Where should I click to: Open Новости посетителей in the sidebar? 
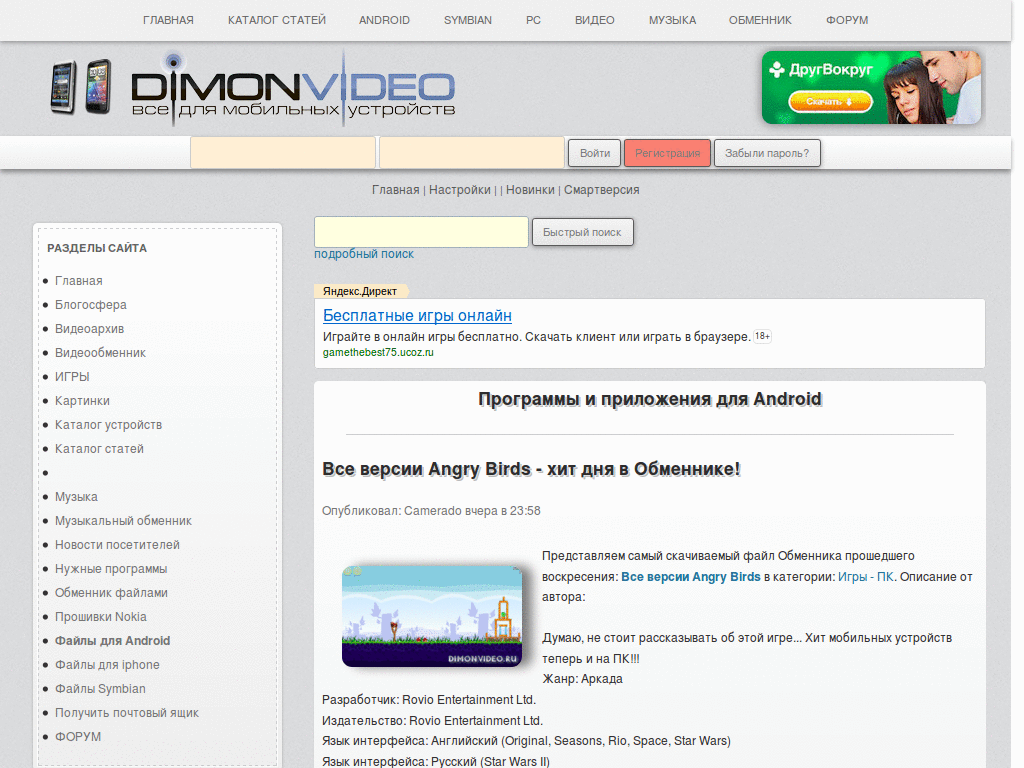tap(117, 545)
